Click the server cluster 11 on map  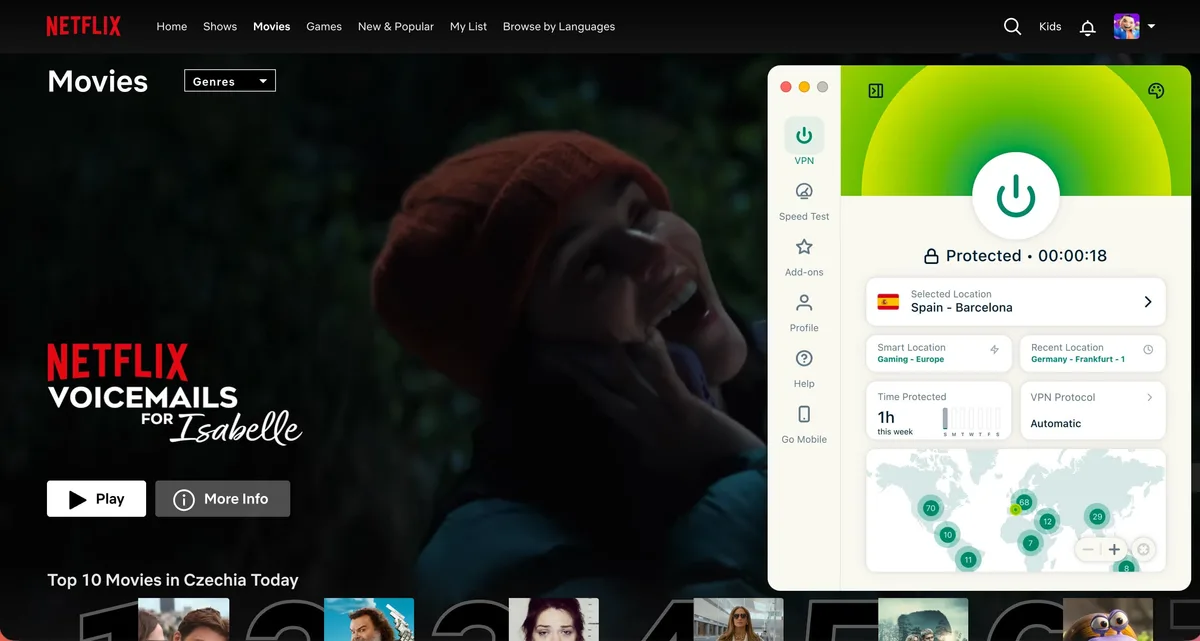[968, 560]
